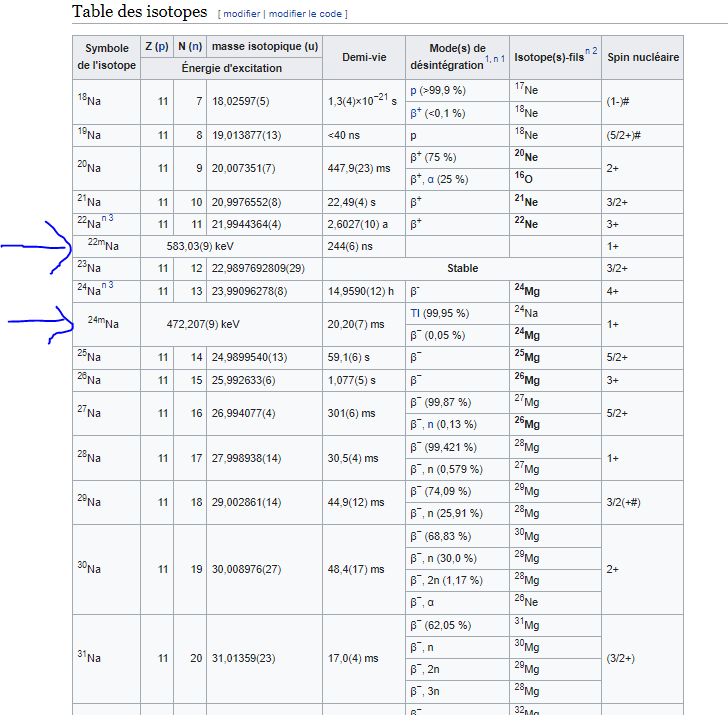Click the "Énergie d'excitation" header cell
This screenshot has width=728, height=715.
(231, 69)
